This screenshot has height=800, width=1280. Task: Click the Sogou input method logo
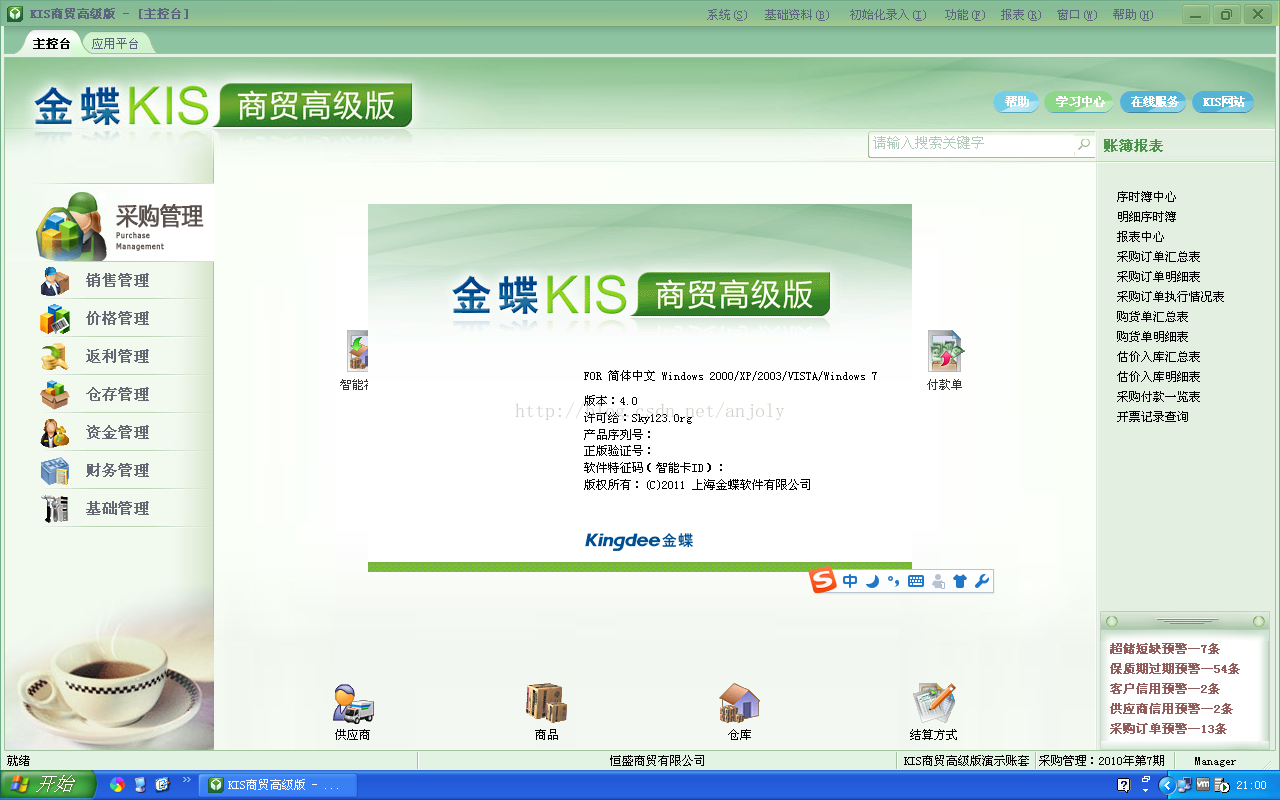pyautogui.click(x=822, y=580)
